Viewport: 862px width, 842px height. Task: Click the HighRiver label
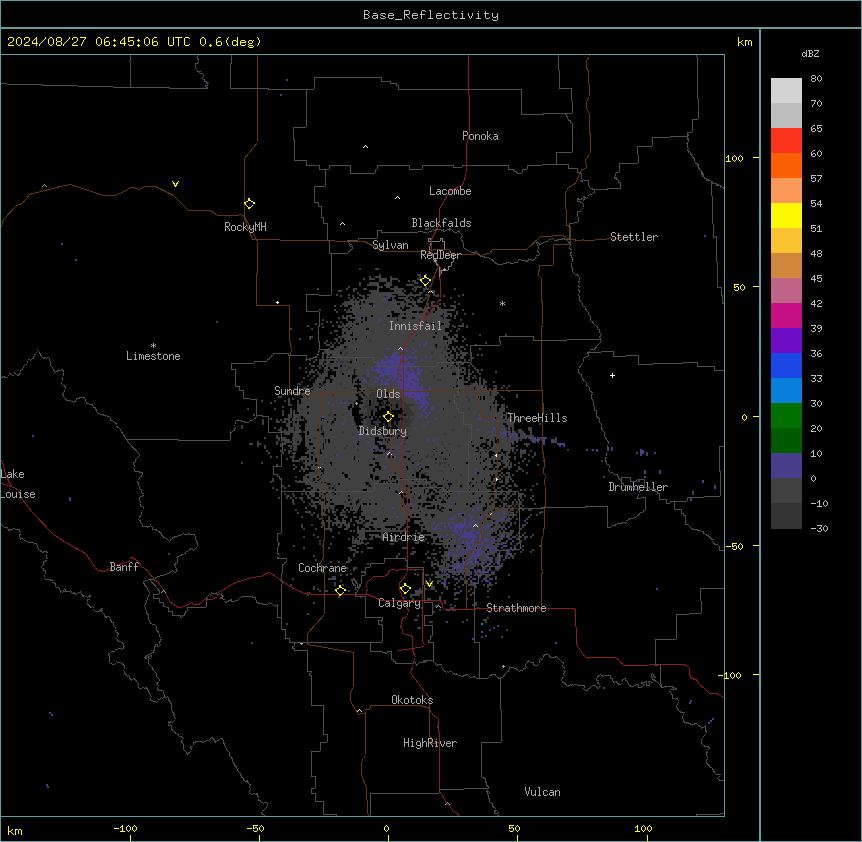click(x=430, y=743)
